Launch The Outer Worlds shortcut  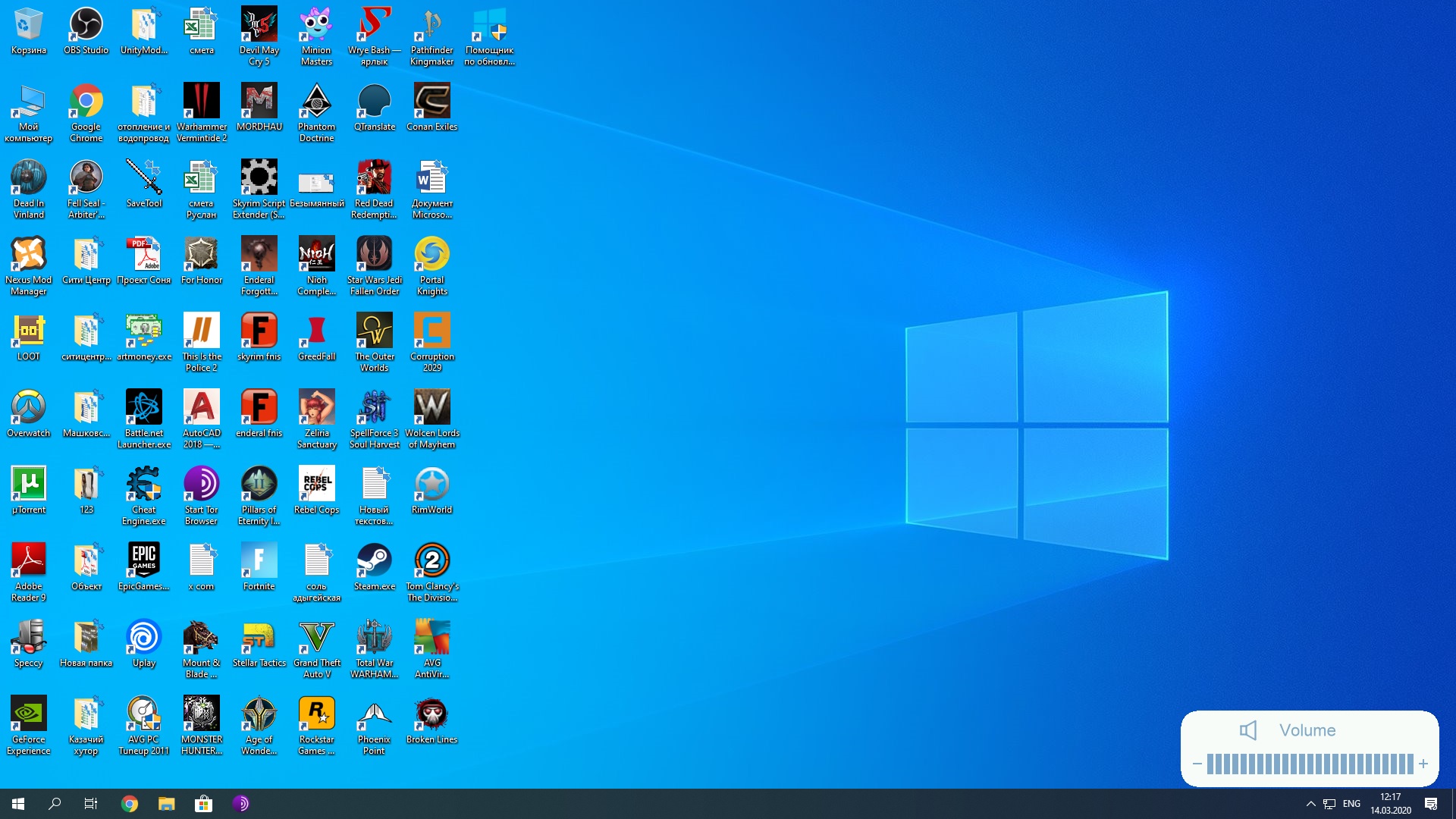point(374,343)
